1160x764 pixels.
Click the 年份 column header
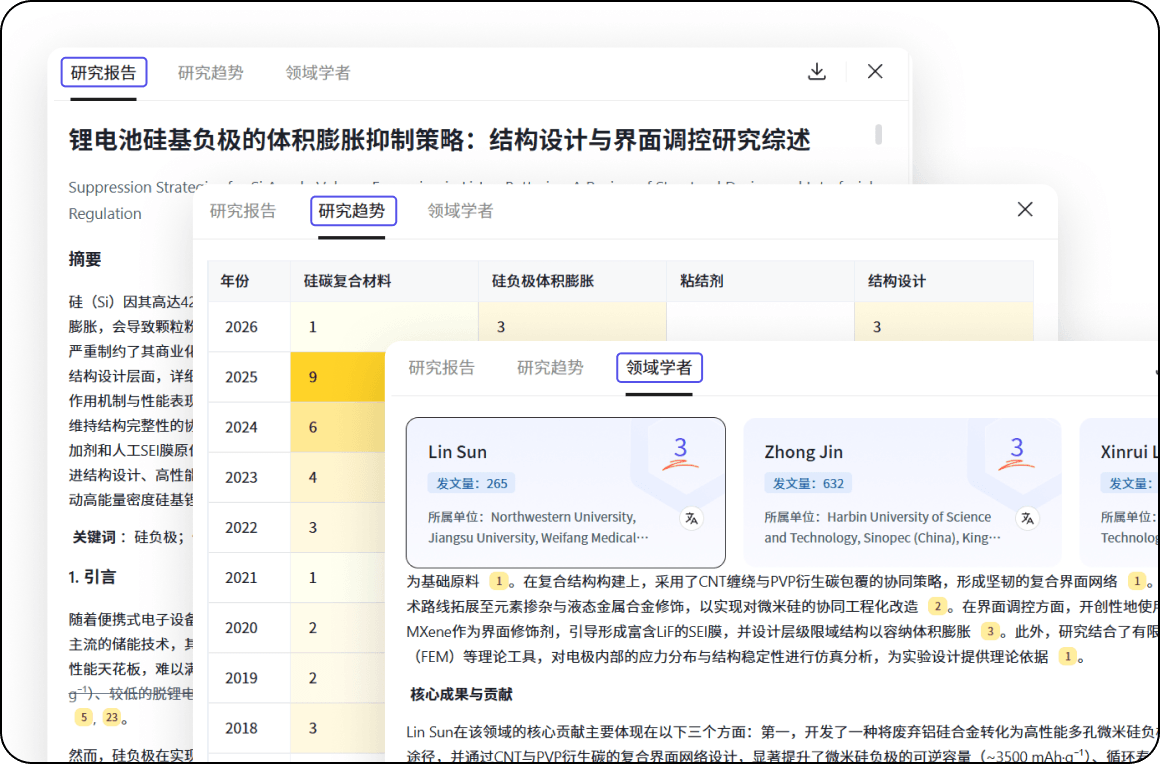point(249,281)
